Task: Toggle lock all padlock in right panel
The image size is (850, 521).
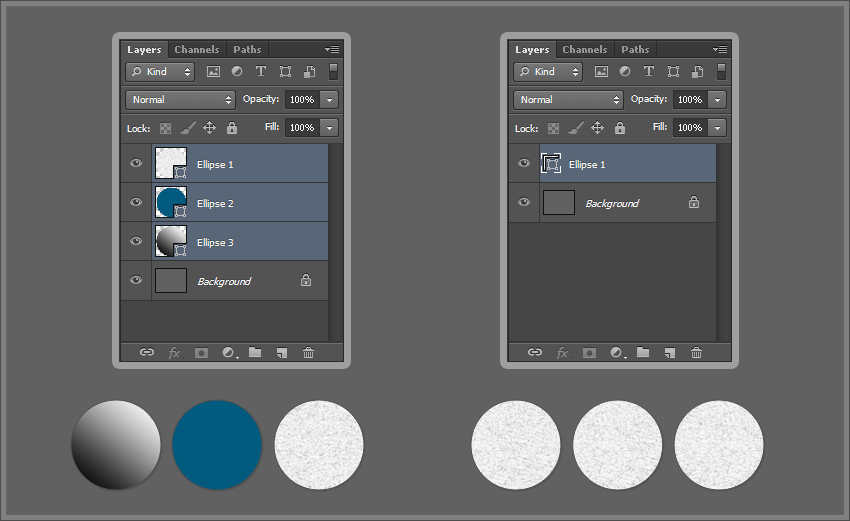Action: (x=620, y=128)
